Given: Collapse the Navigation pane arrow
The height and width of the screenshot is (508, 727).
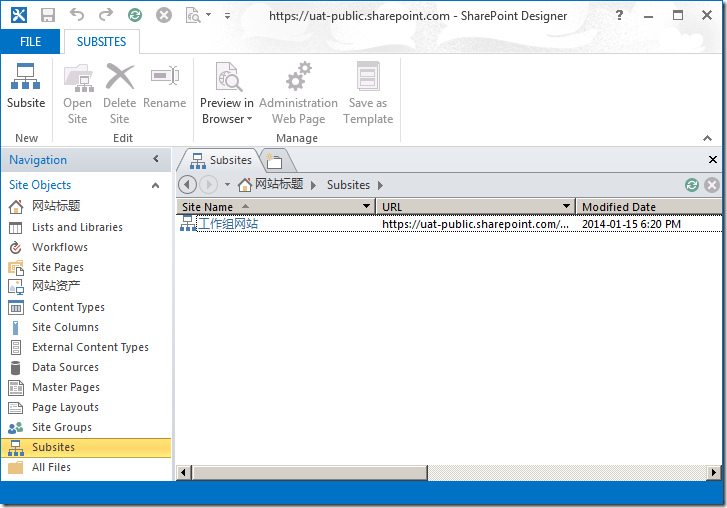Looking at the screenshot, I should pos(156,159).
